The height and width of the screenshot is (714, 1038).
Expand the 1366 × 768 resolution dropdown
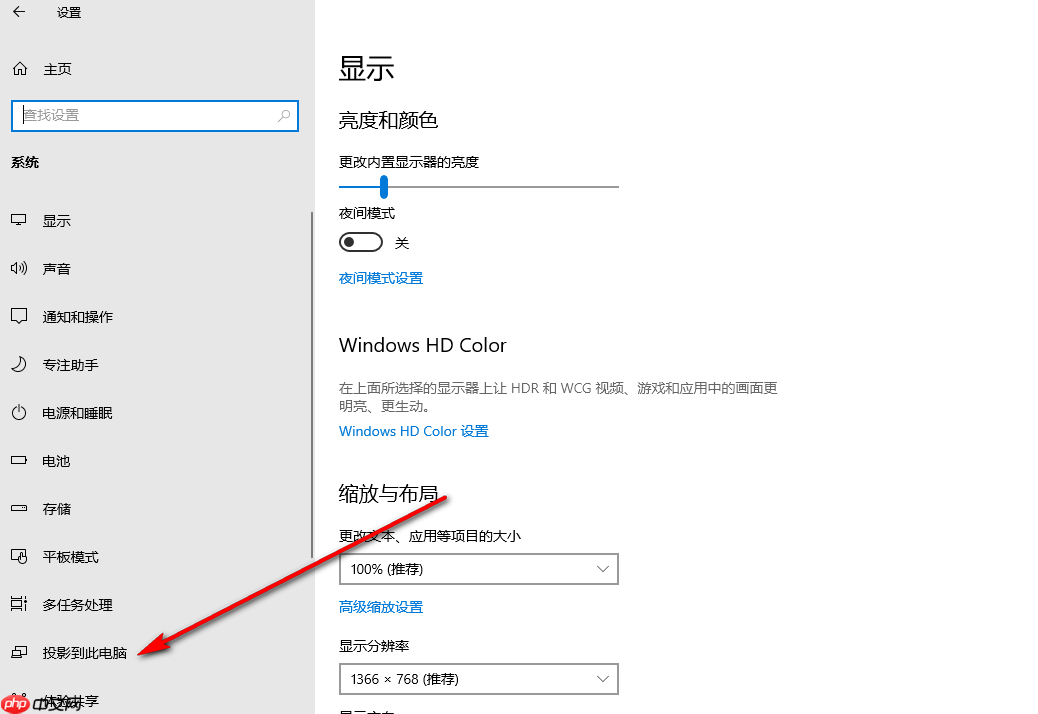(x=478, y=678)
